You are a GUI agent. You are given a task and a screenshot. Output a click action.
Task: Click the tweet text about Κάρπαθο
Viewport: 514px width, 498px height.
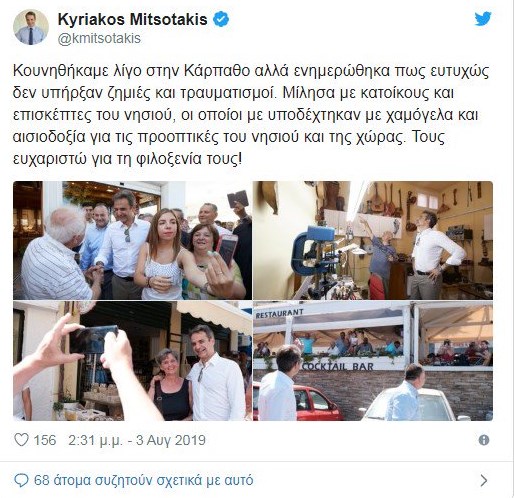pyautogui.click(x=251, y=115)
